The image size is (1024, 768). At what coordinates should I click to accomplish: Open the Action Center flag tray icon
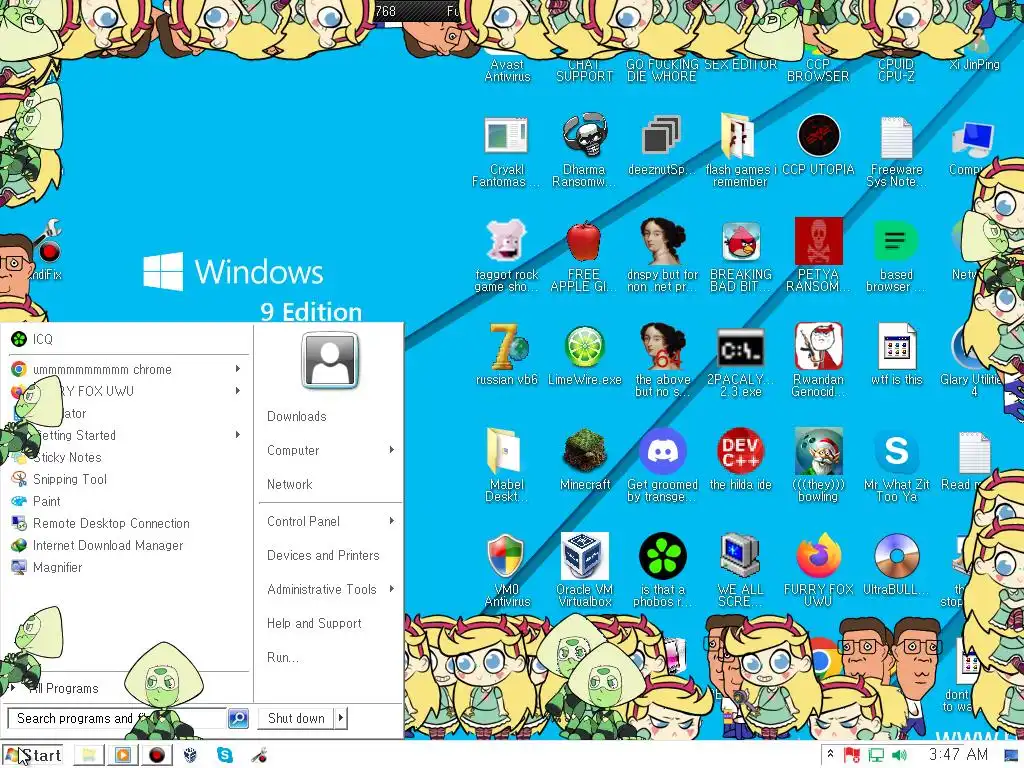[x=851, y=756]
